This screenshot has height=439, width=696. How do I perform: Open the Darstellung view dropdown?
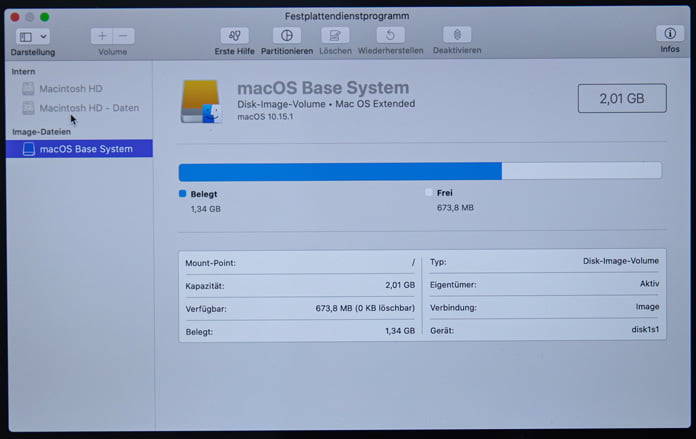43,36
